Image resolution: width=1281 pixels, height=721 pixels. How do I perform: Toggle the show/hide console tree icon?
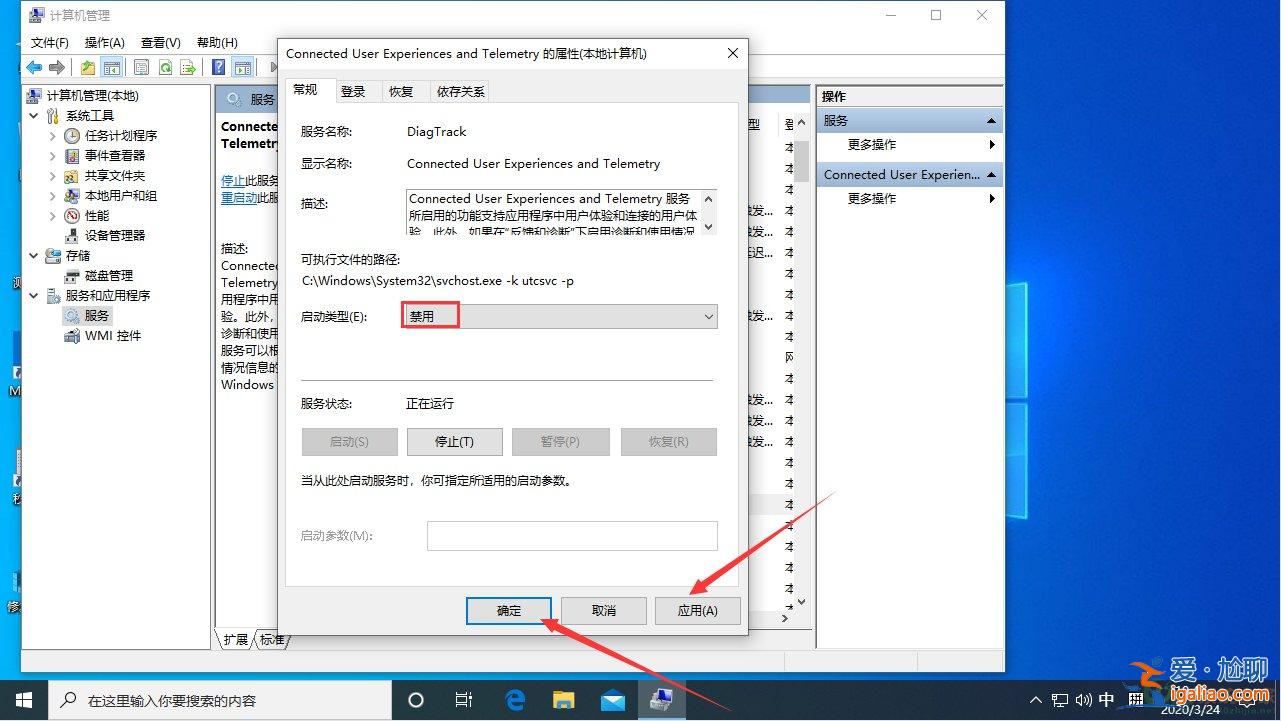(x=112, y=67)
